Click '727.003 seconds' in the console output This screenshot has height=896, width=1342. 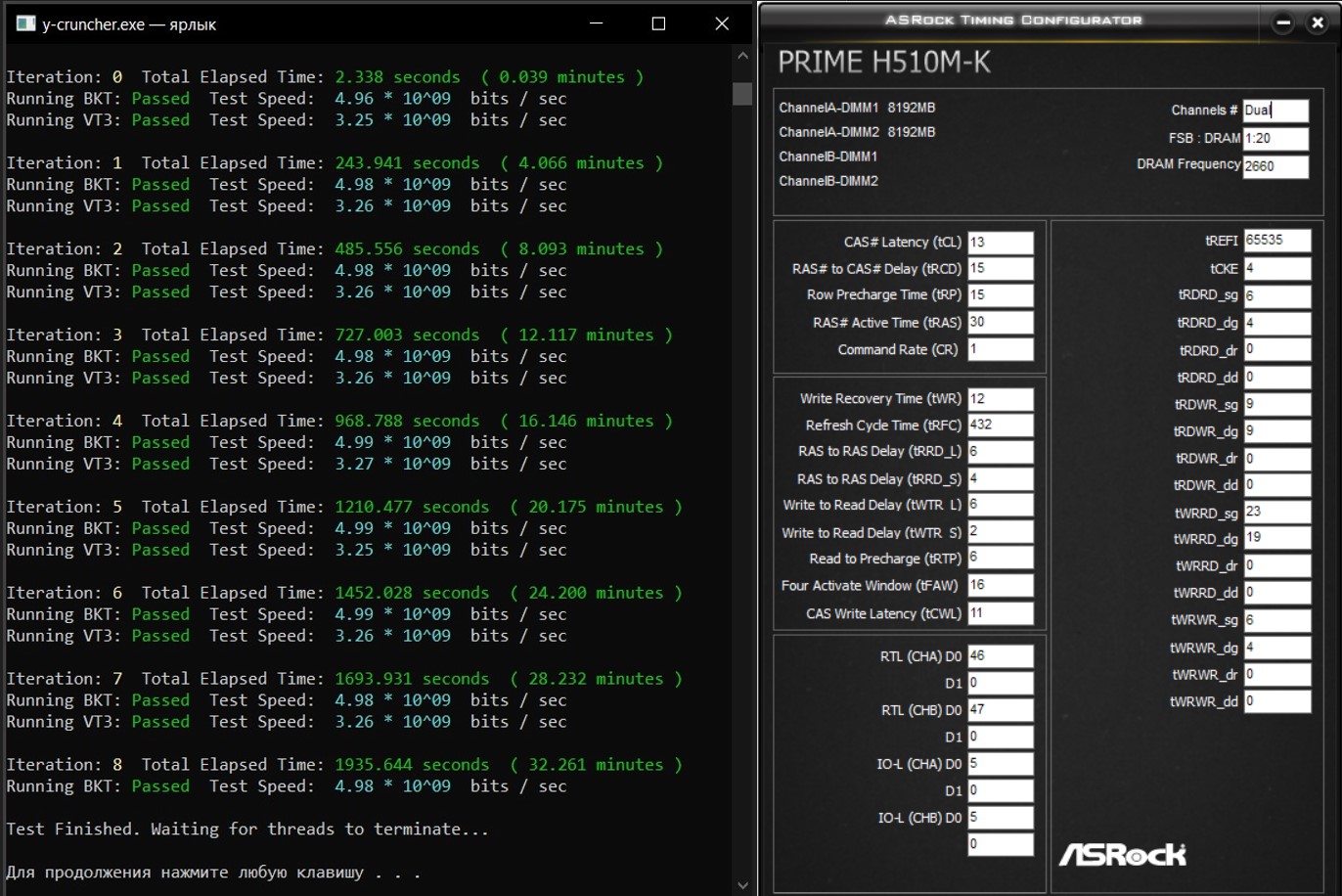click(407, 336)
